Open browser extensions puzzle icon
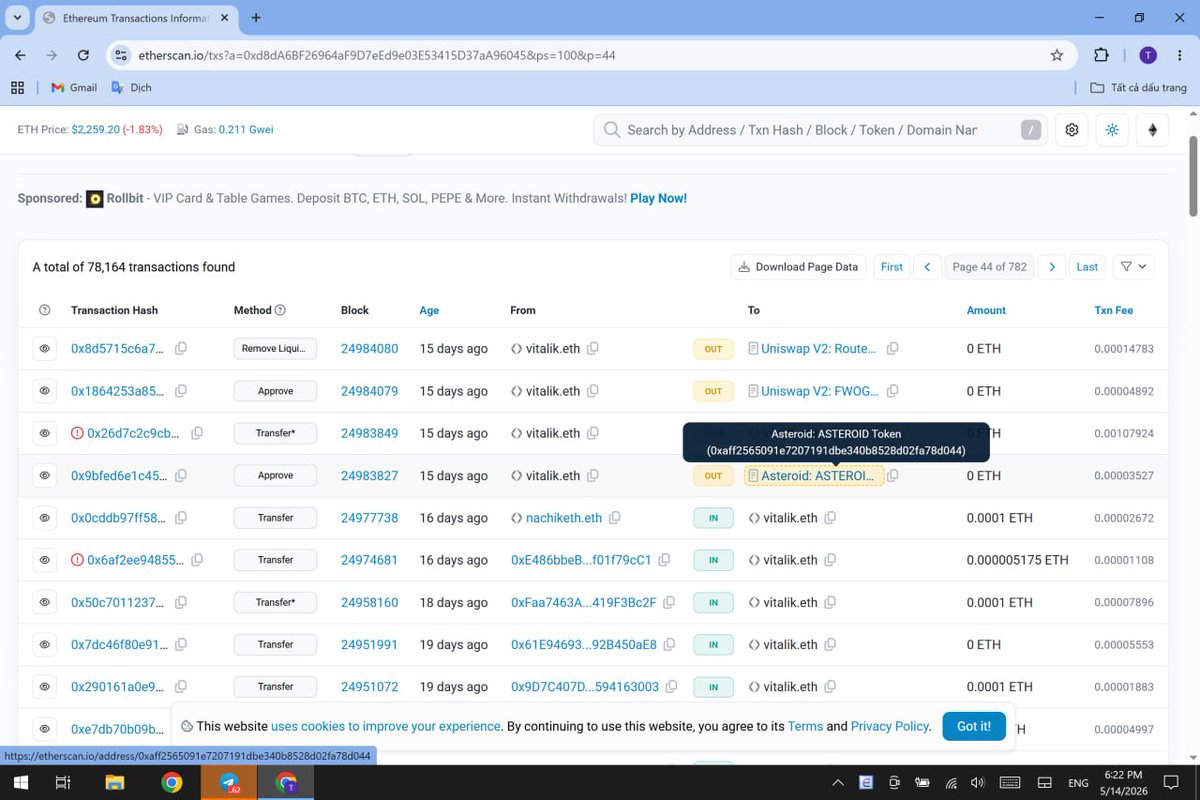 (x=1101, y=55)
